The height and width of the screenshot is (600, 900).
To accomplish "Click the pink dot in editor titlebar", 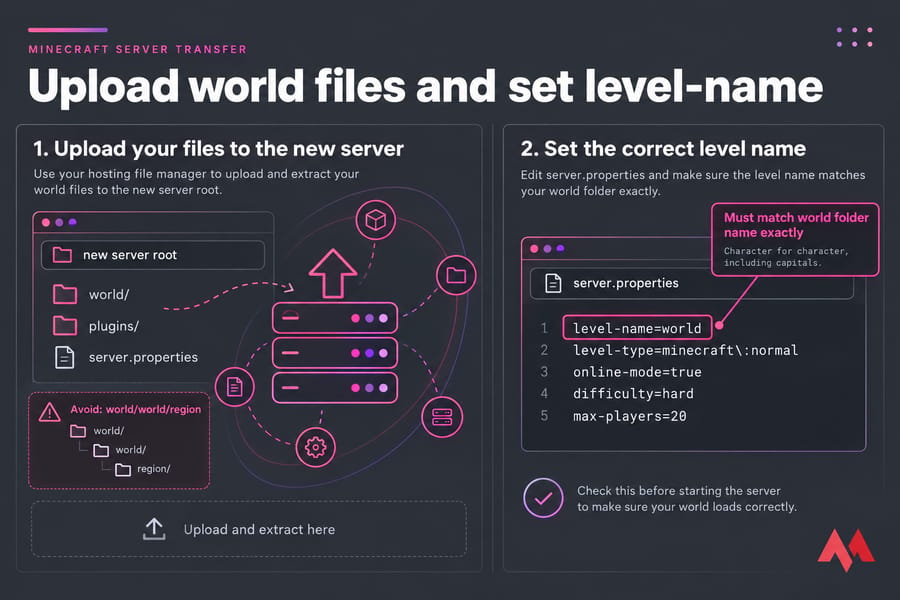I will [x=534, y=249].
